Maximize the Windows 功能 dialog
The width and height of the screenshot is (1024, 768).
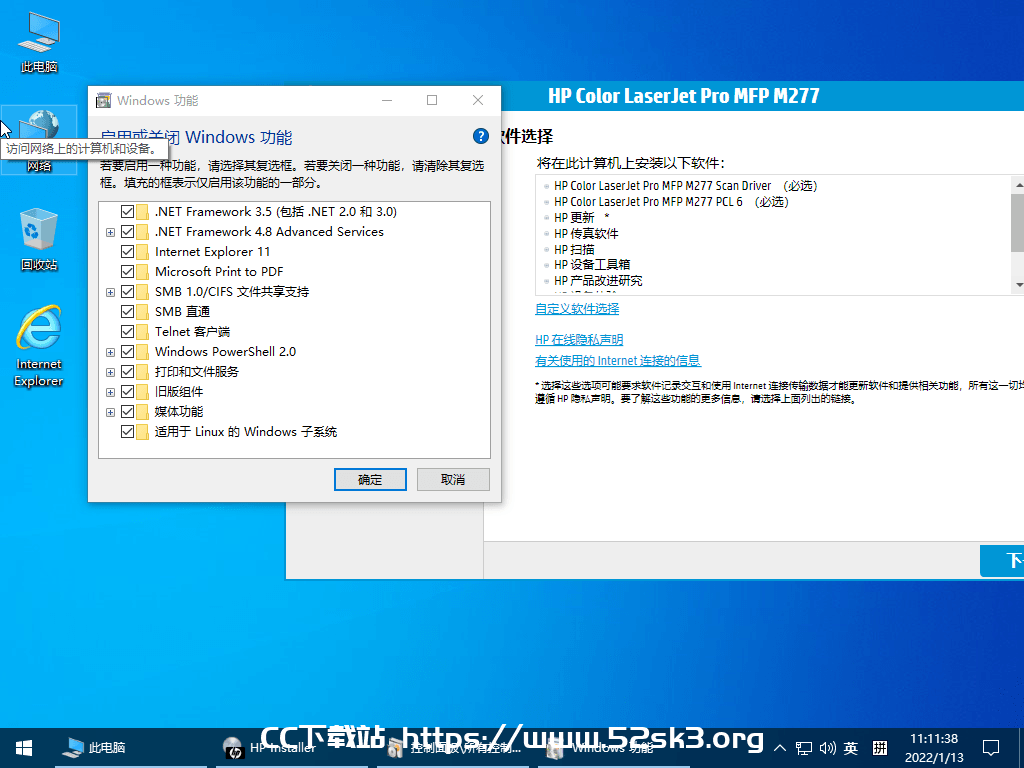[x=432, y=100]
